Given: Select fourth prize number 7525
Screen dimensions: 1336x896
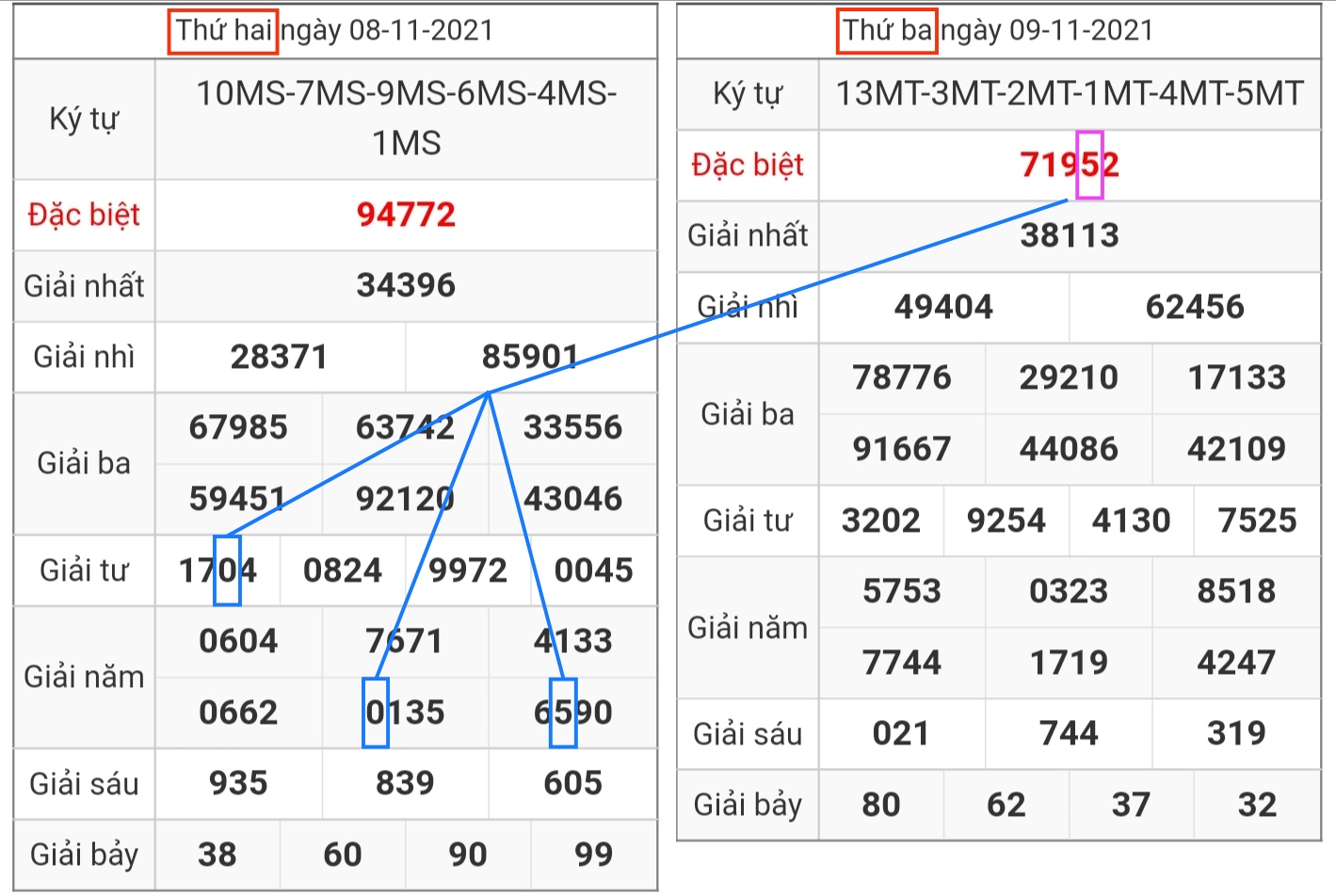Looking at the screenshot, I should click(x=1258, y=520).
